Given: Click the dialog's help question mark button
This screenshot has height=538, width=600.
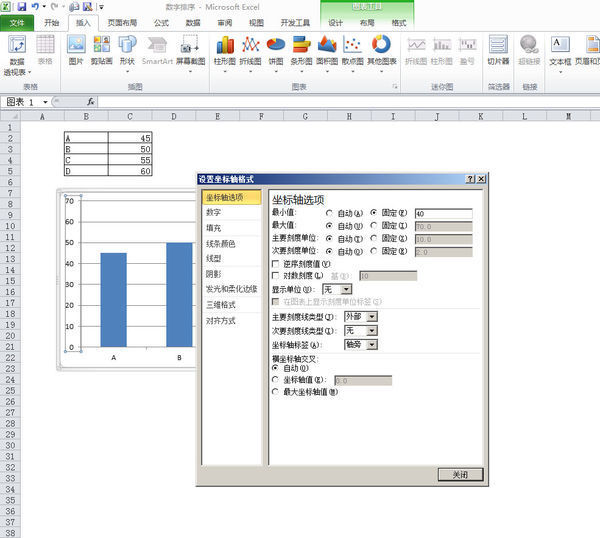Looking at the screenshot, I should [470, 179].
